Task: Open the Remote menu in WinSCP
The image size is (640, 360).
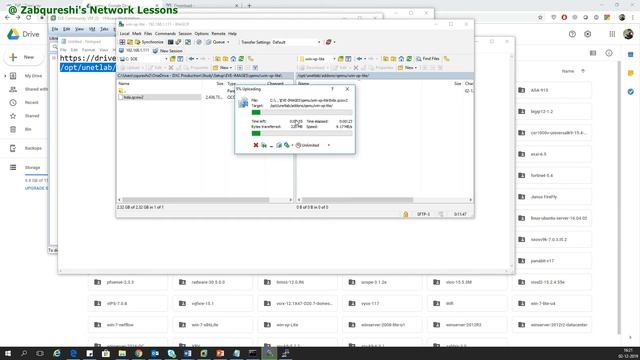Action: point(218,33)
